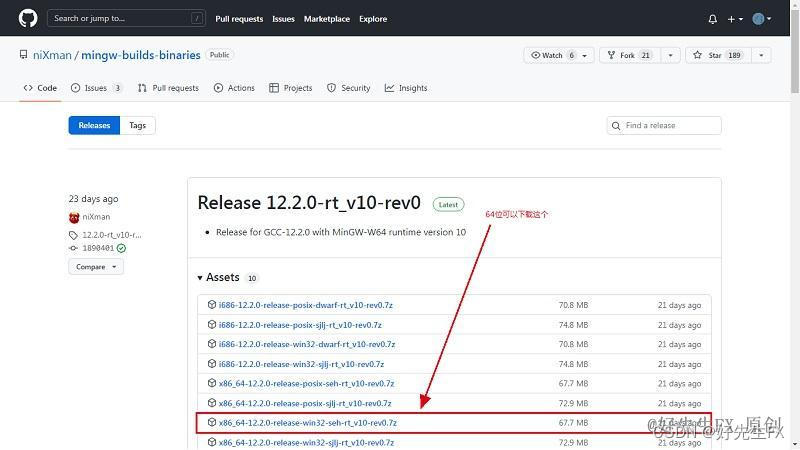Viewport: 800px width, 450px height.
Task: Click niXman avatar image in release sidebar
Action: [x=74, y=217]
